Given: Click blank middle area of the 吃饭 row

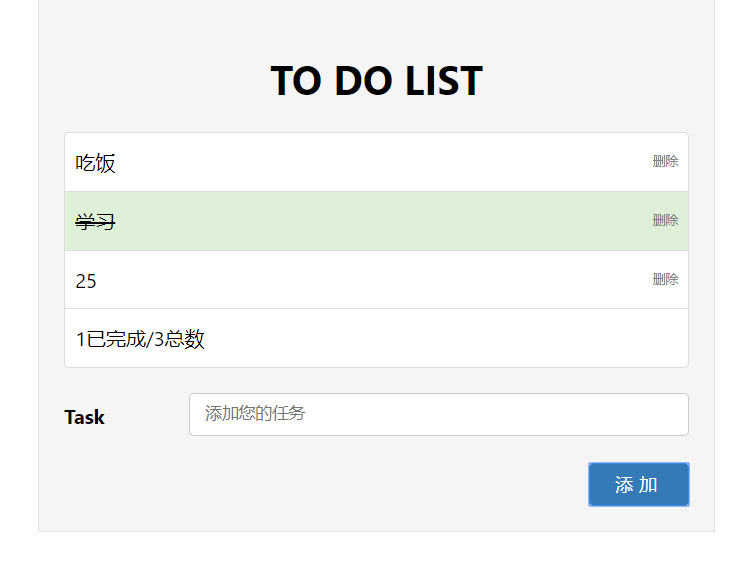Looking at the screenshot, I should click(x=380, y=162).
